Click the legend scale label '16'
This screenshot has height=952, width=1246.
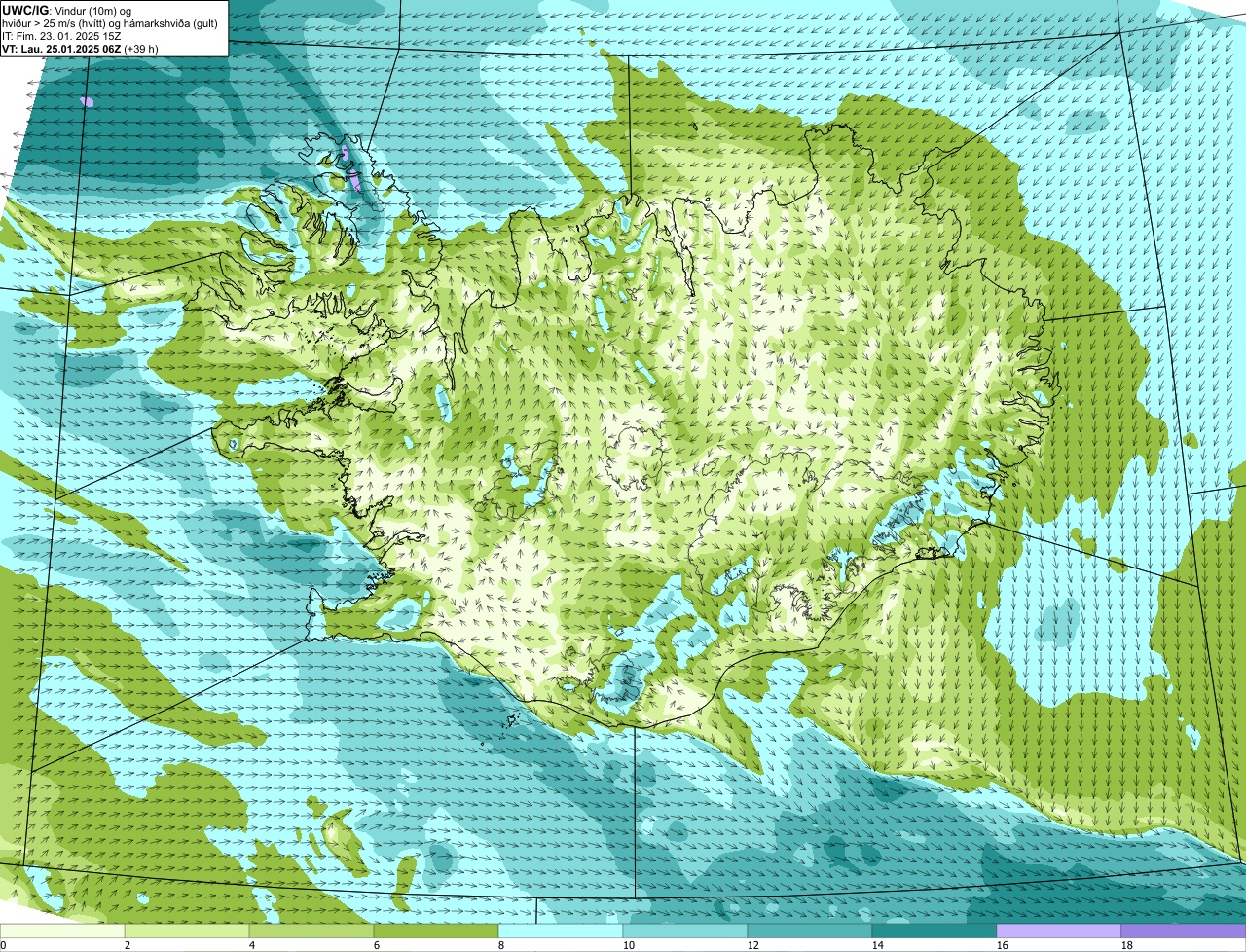pos(1003,945)
